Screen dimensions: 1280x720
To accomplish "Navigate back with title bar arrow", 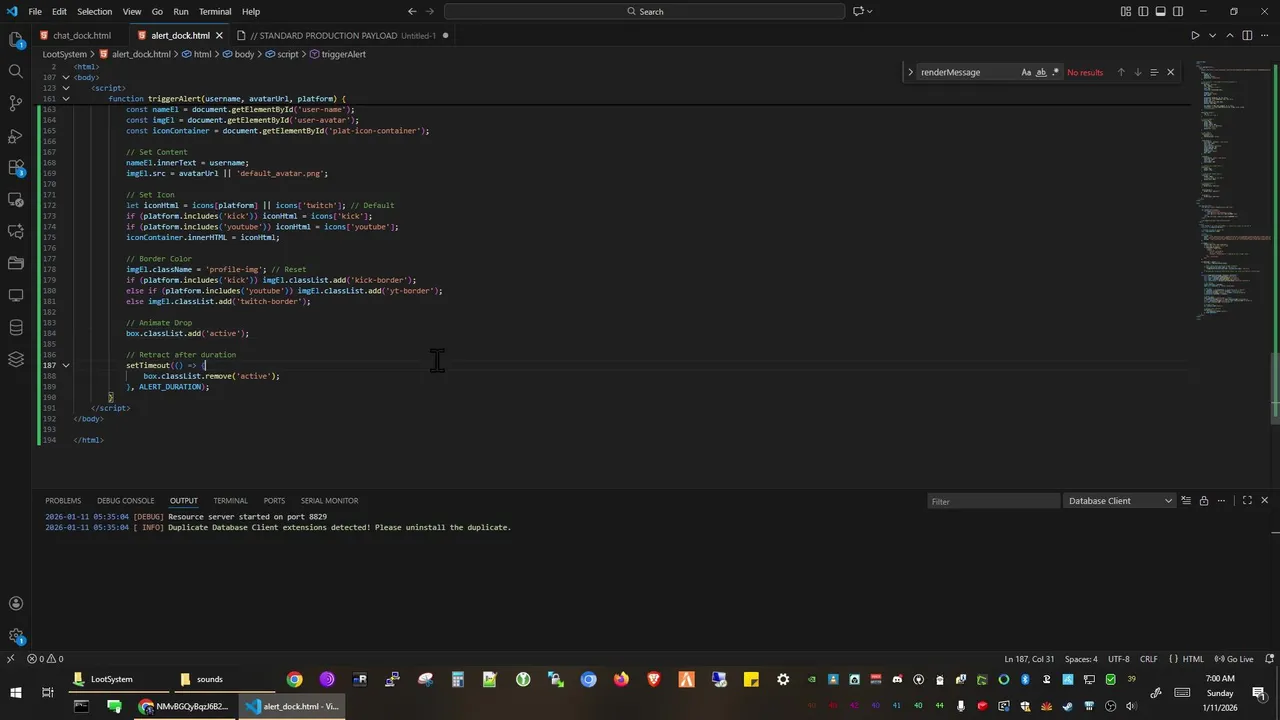I will click(x=412, y=11).
